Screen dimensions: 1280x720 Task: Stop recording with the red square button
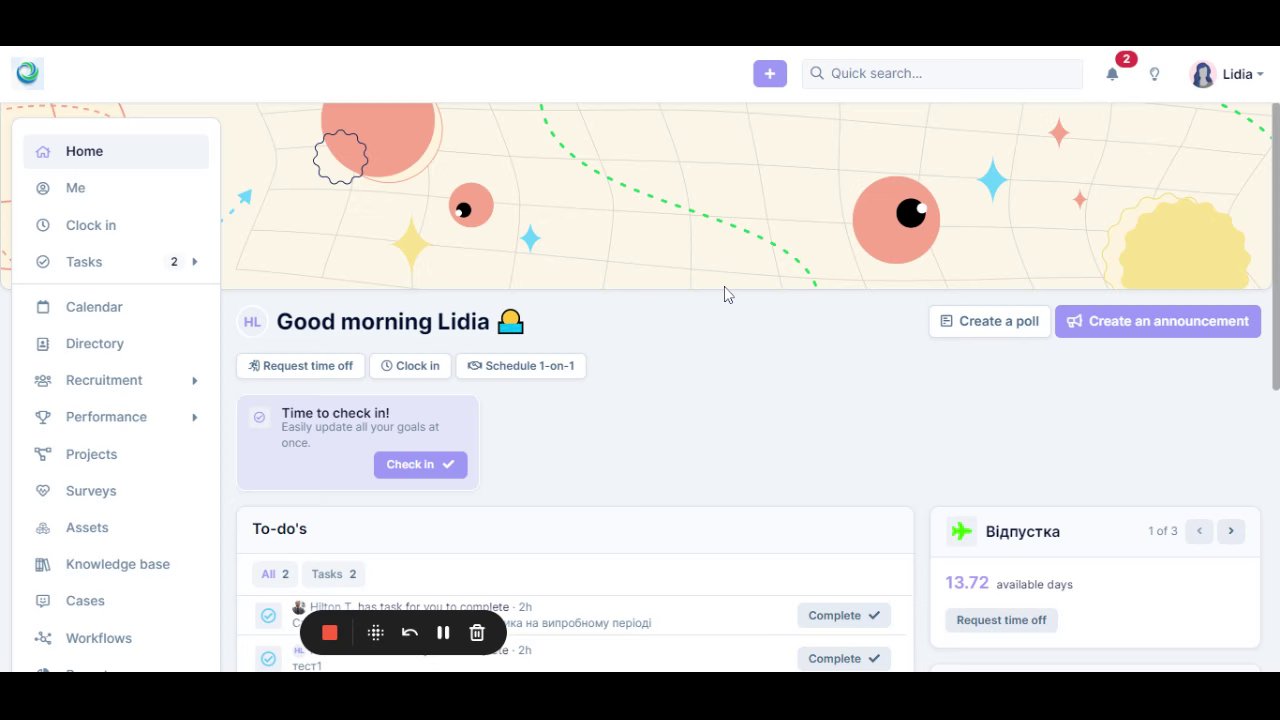[x=330, y=633]
